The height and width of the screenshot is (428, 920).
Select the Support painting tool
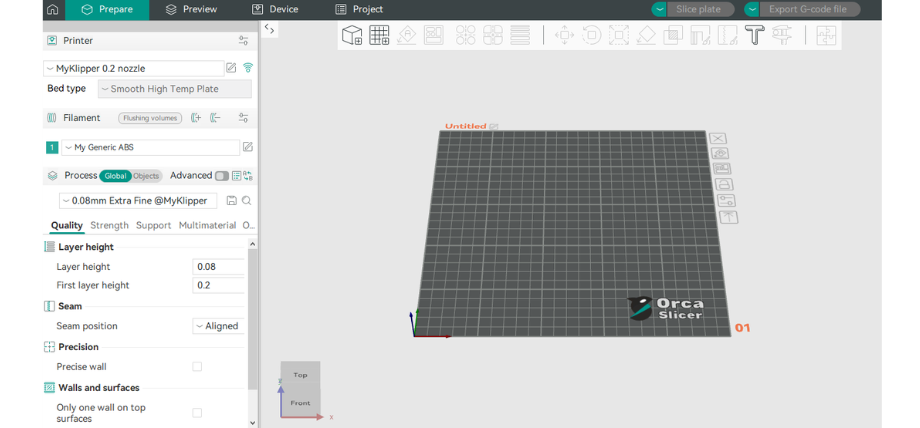point(700,35)
